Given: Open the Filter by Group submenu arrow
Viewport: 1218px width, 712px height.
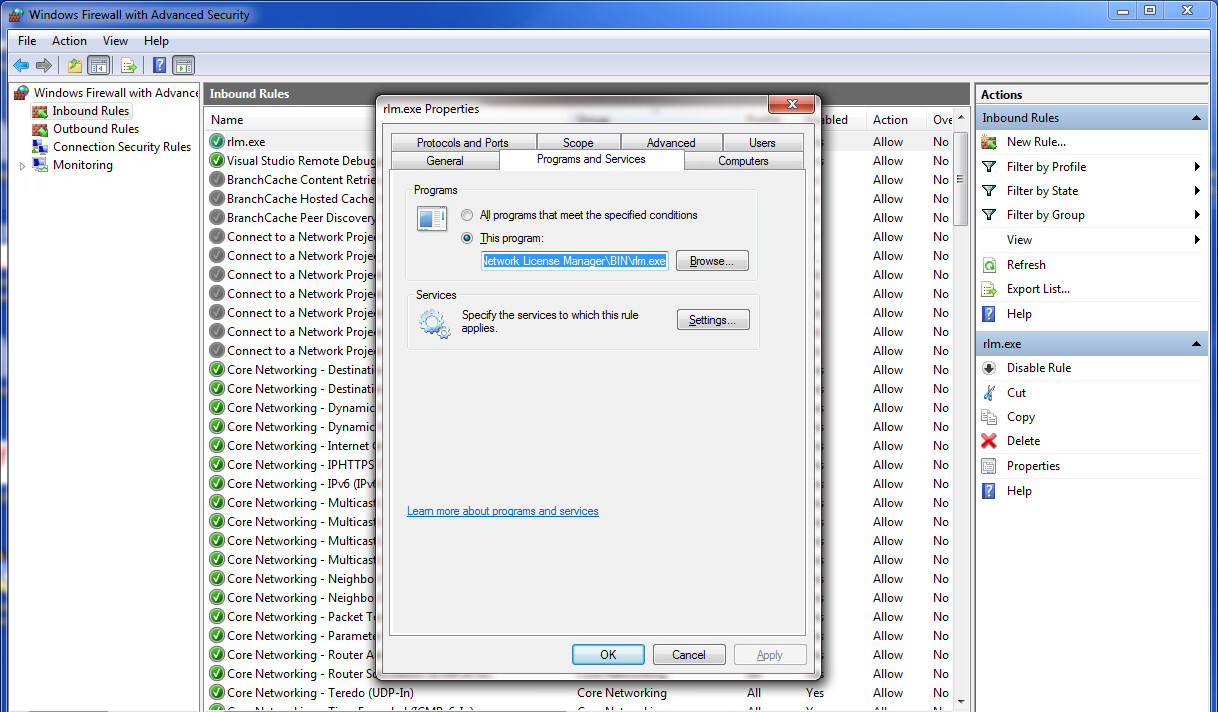Looking at the screenshot, I should click(x=1197, y=215).
